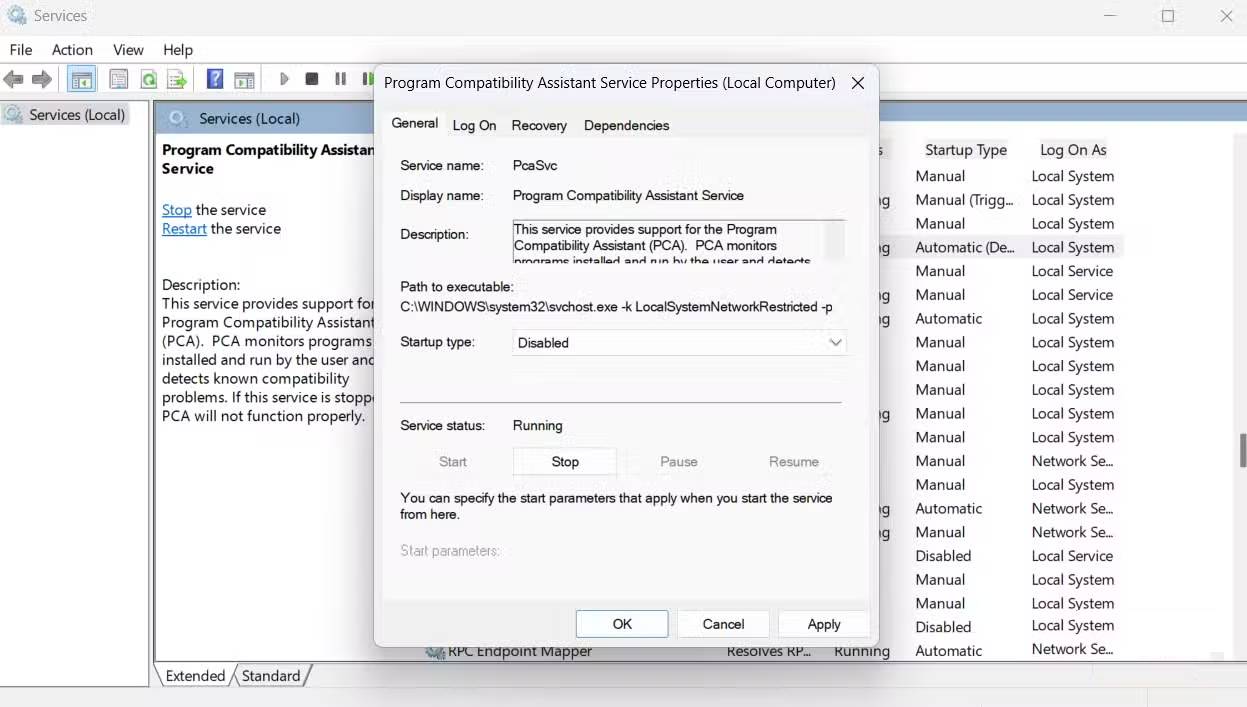Click the Start Service toolbar icon
Image resolution: width=1247 pixels, height=707 pixels.
[x=284, y=78]
